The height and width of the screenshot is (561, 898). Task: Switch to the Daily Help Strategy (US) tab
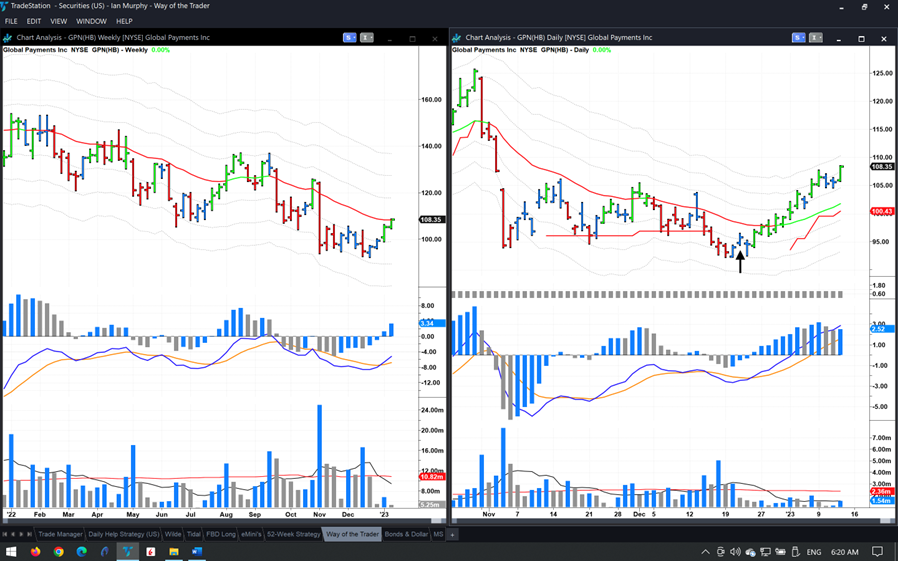(x=124, y=534)
